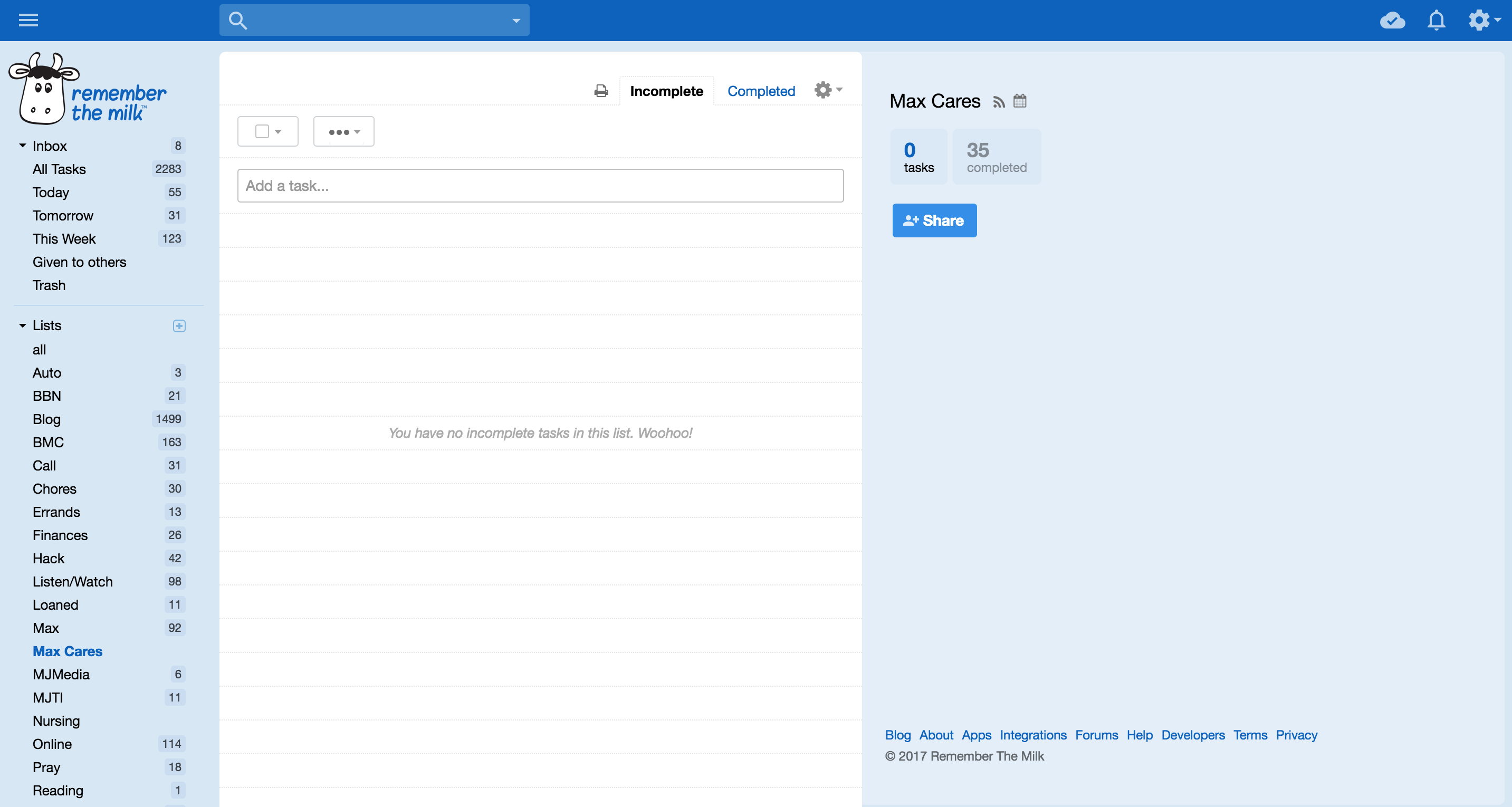The height and width of the screenshot is (807, 1512).
Task: Open the Blog footer link
Action: click(898, 735)
